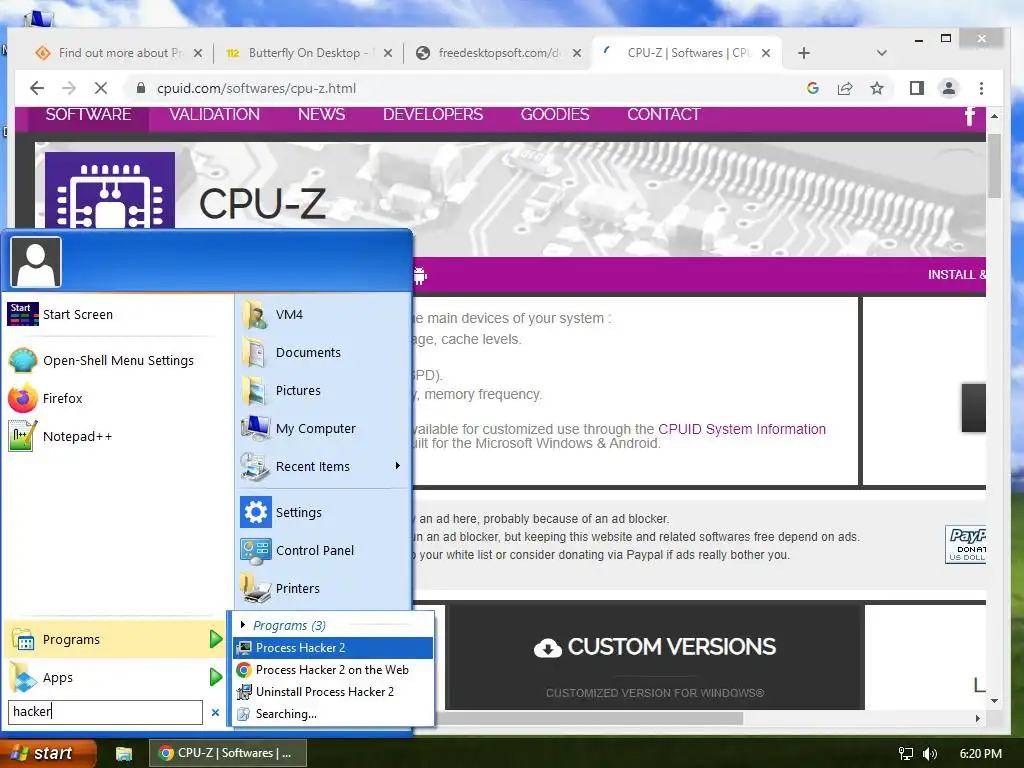Clear the start menu search box
The height and width of the screenshot is (768, 1024).
[x=216, y=712]
